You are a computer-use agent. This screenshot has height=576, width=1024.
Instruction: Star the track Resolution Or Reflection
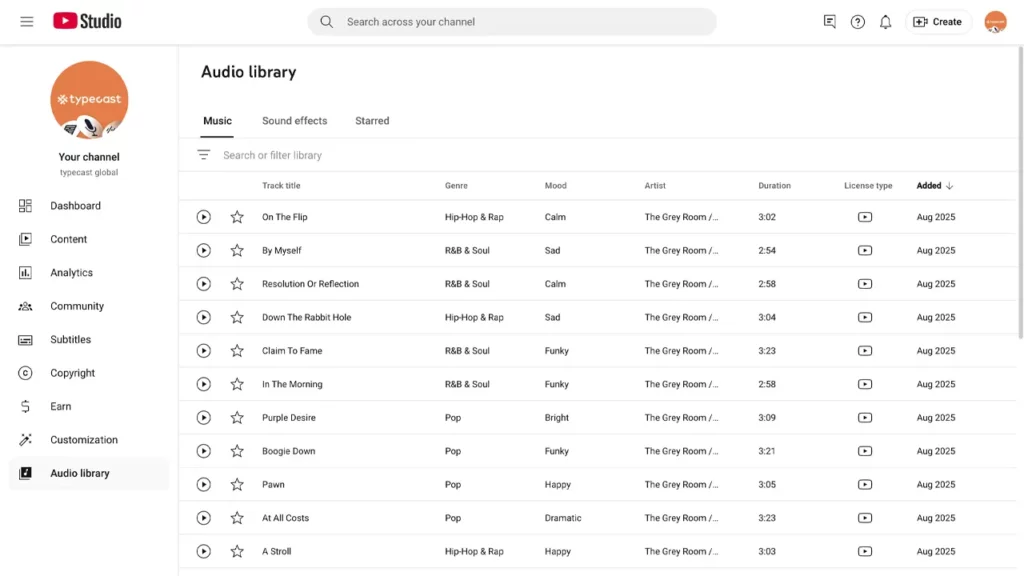[237, 283]
